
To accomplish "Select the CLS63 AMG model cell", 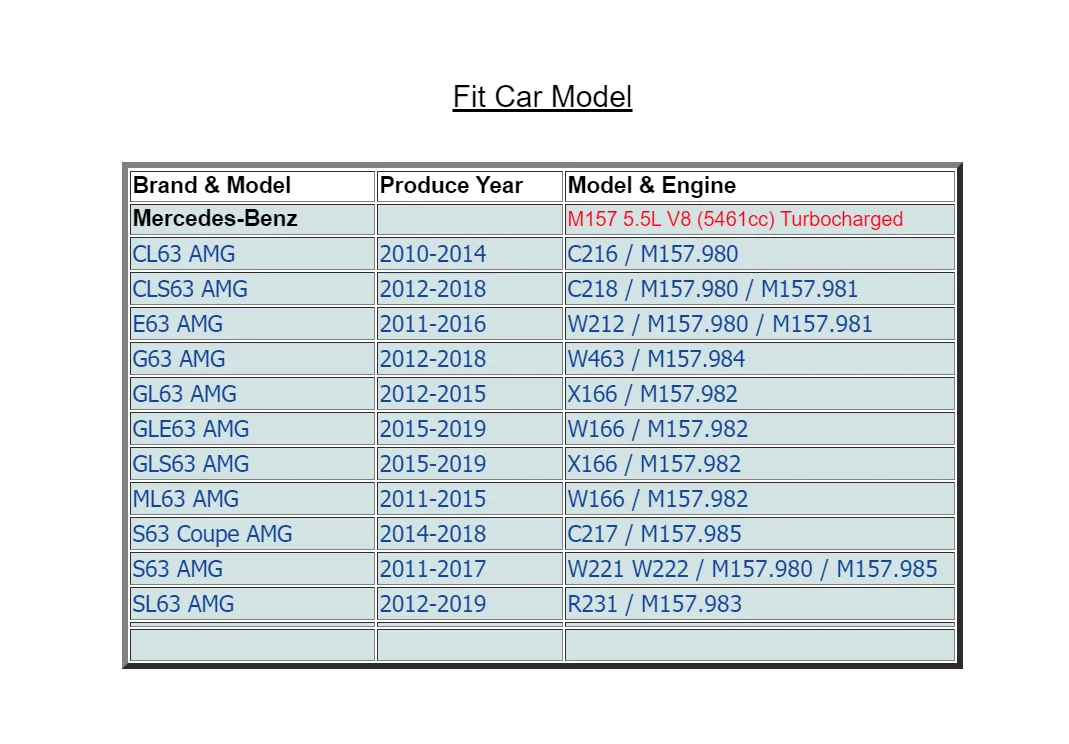I will tap(252, 289).
